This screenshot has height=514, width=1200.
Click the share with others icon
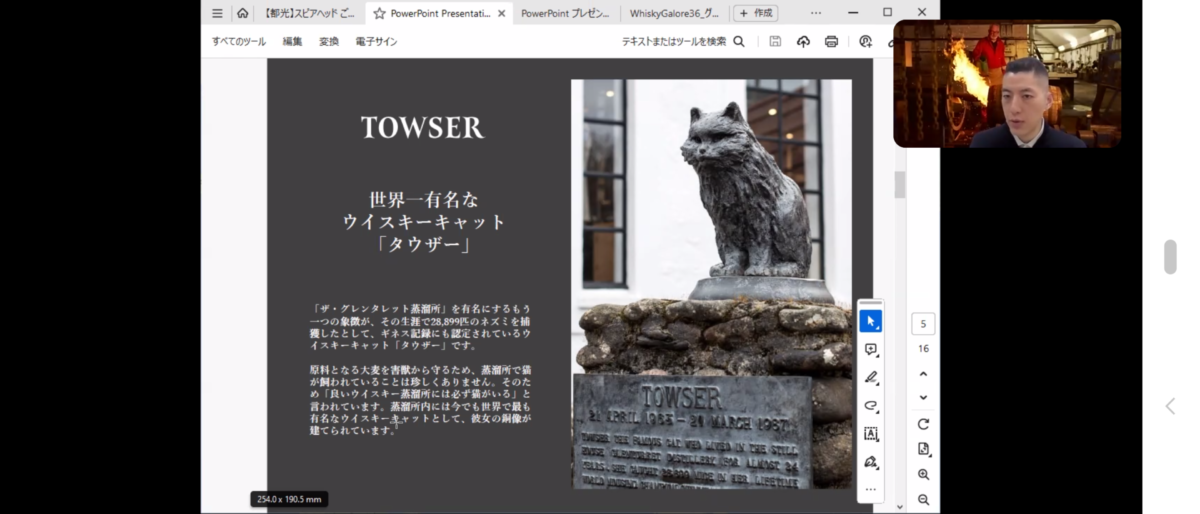point(866,41)
